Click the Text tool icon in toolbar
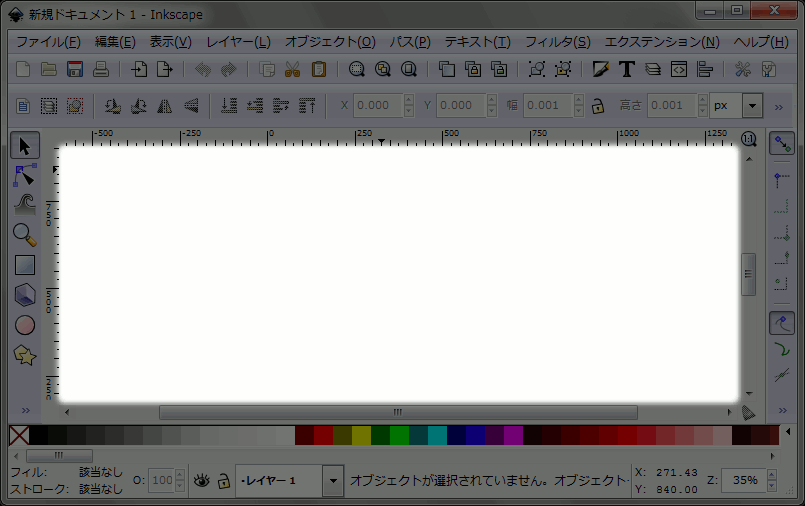The image size is (805, 506). tap(627, 69)
